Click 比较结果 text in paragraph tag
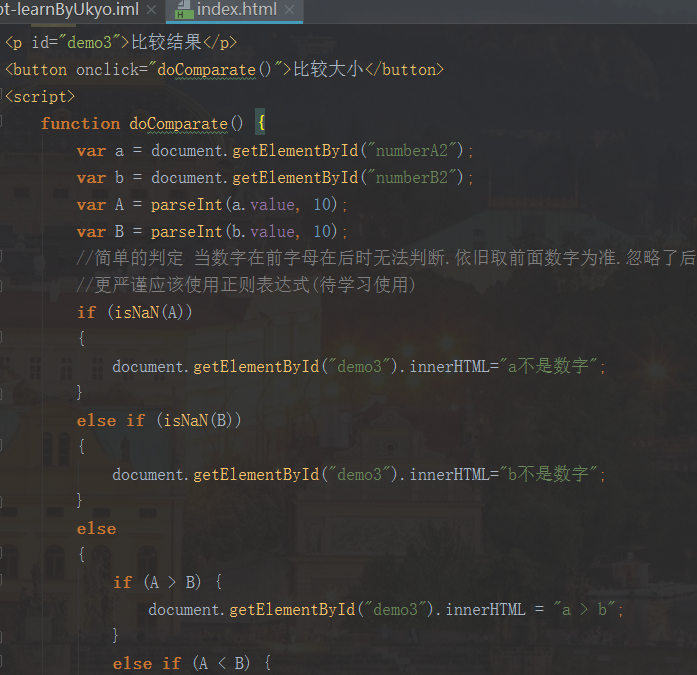The image size is (697, 675). tap(167, 42)
